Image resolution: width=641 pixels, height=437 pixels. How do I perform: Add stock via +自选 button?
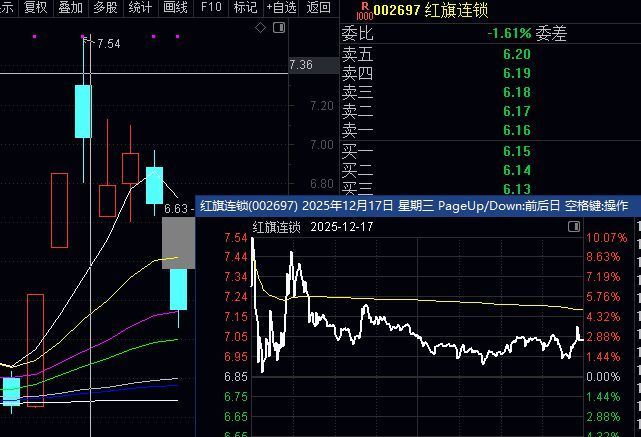pyautogui.click(x=281, y=7)
